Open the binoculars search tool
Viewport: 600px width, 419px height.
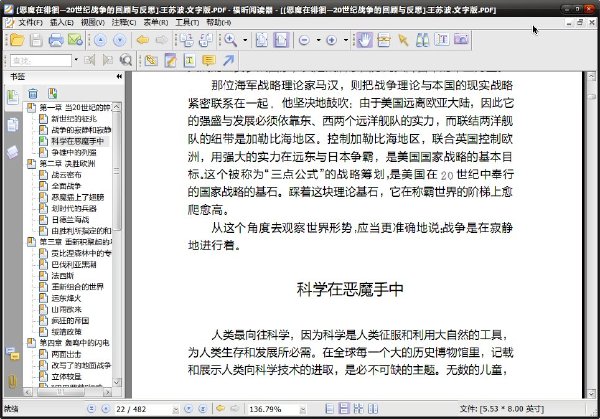422,40
